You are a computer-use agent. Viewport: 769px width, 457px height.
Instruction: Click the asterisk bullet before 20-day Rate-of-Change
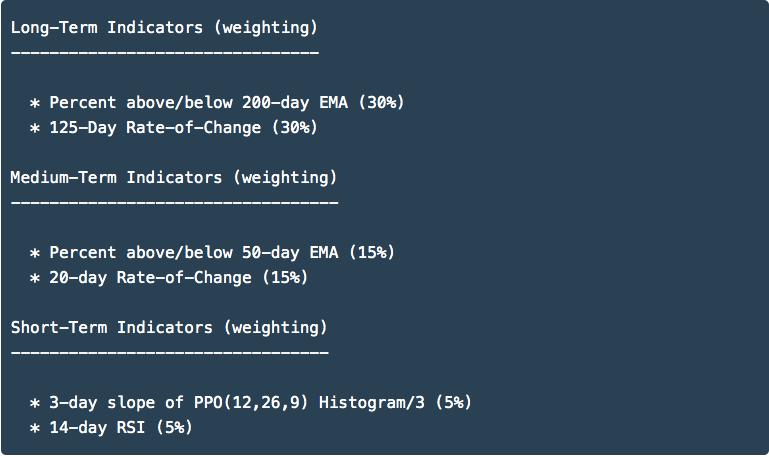click(34, 279)
